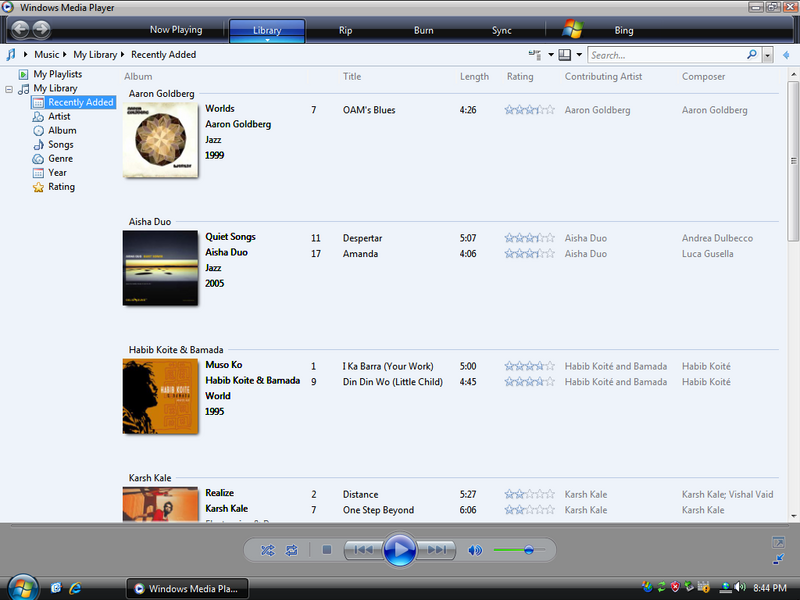Viewport: 800px width, 600px height.
Task: Sort by the Composer column header
Action: click(x=704, y=77)
